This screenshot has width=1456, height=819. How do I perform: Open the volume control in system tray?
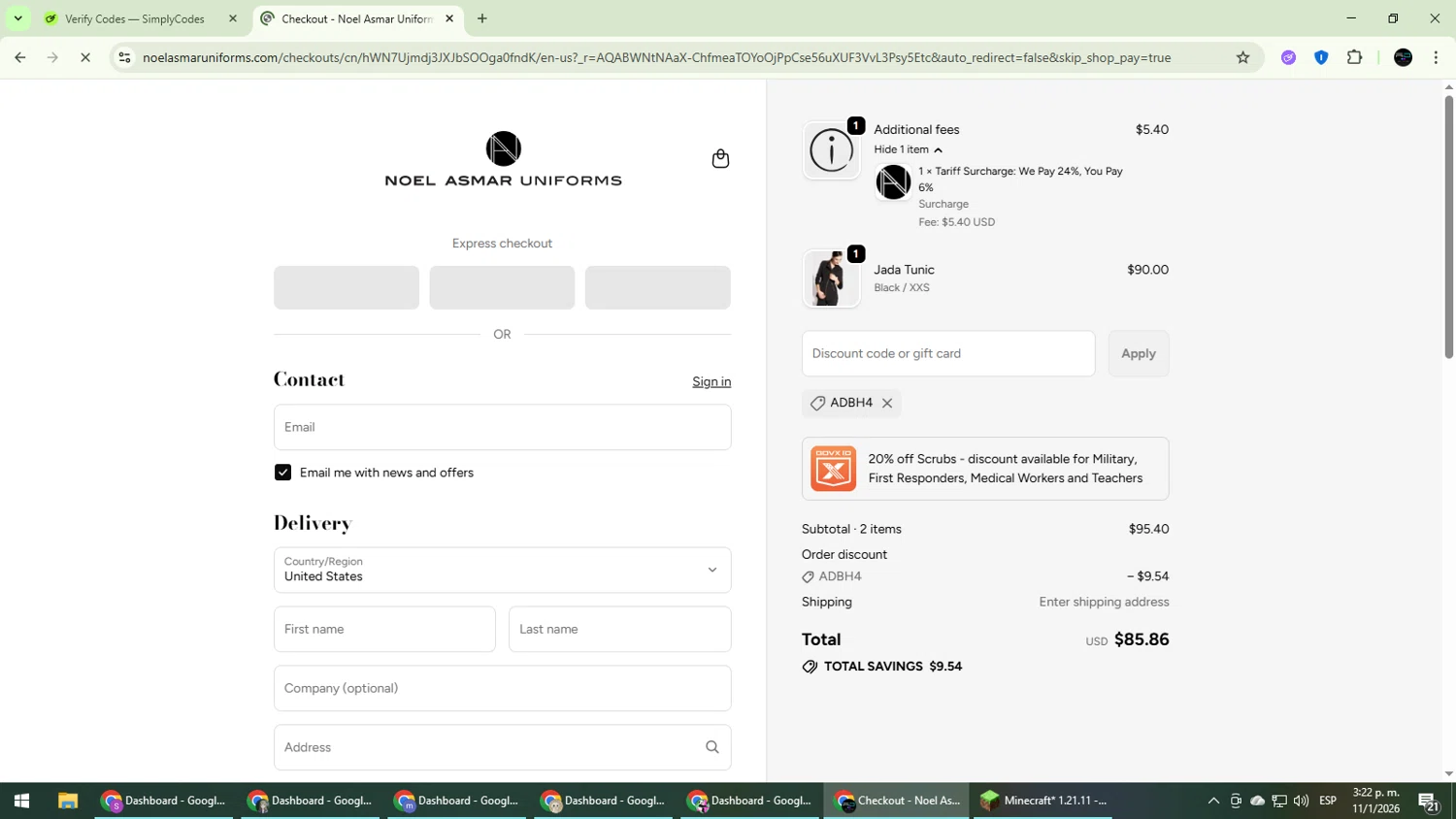coord(1301,801)
